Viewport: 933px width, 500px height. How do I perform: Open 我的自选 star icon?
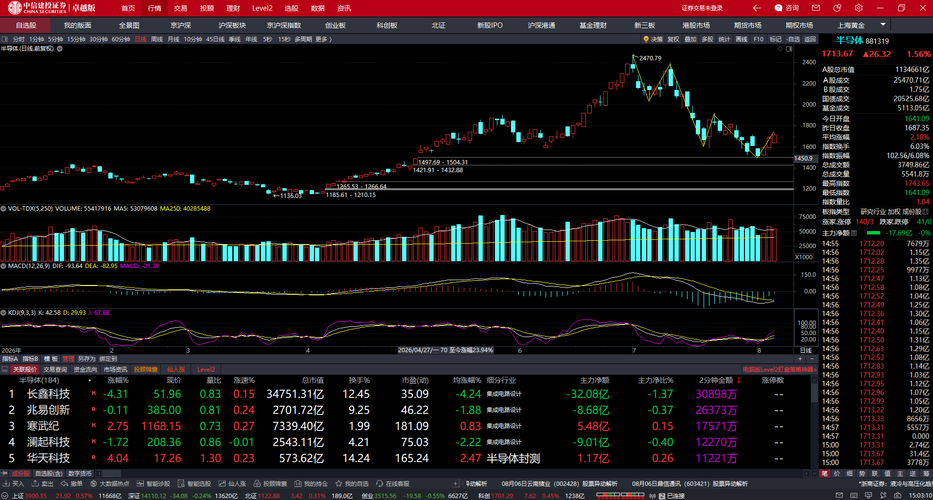(340, 485)
